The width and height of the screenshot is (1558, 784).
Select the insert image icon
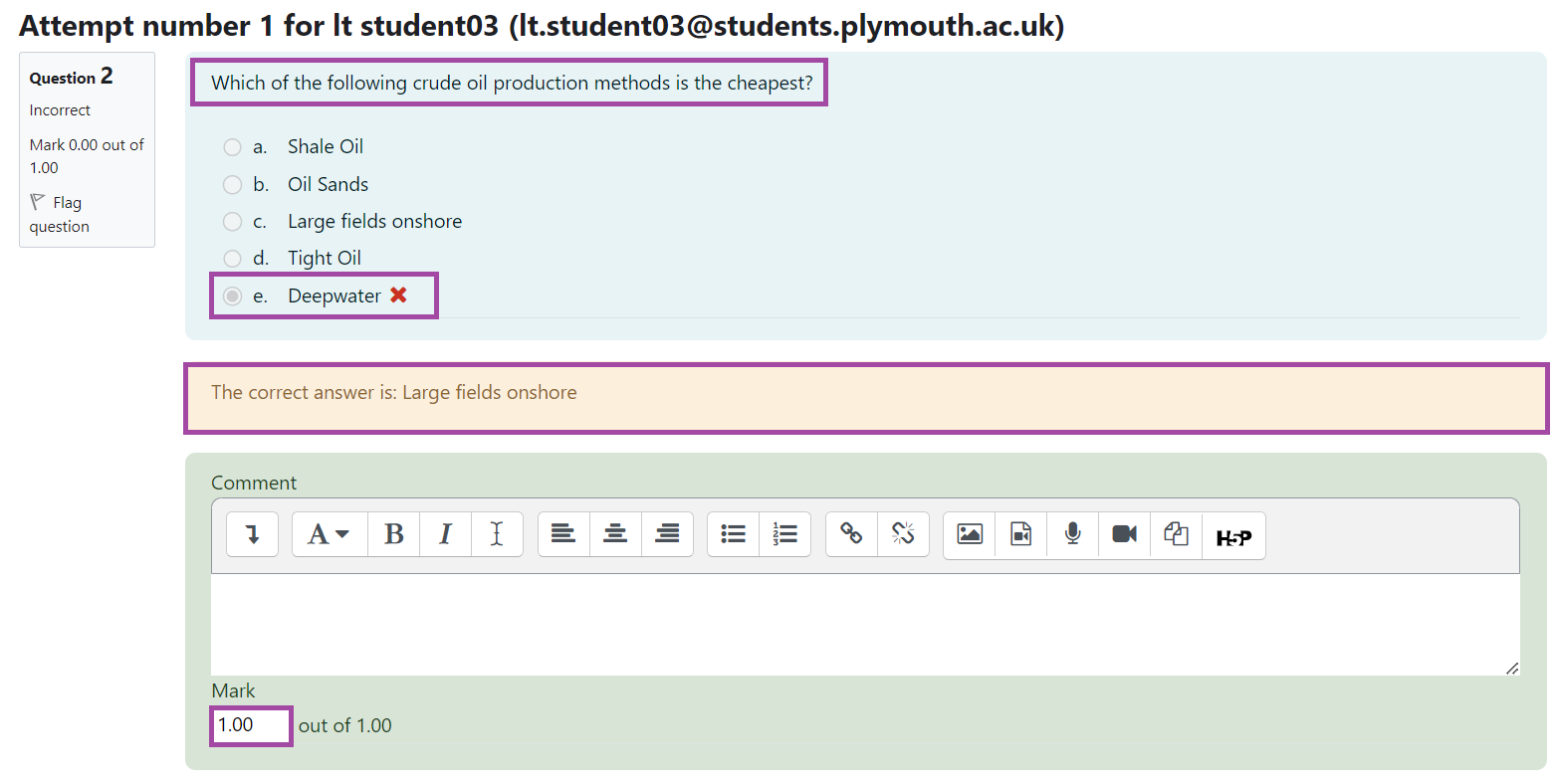pyautogui.click(x=969, y=534)
